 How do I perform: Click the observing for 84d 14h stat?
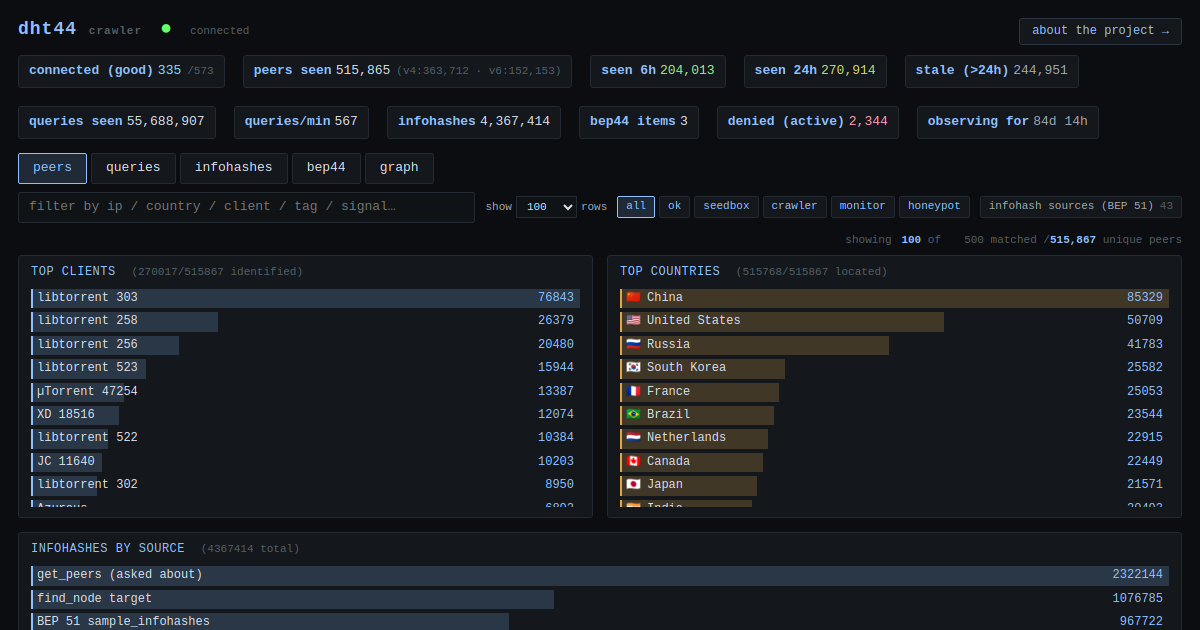click(1008, 122)
